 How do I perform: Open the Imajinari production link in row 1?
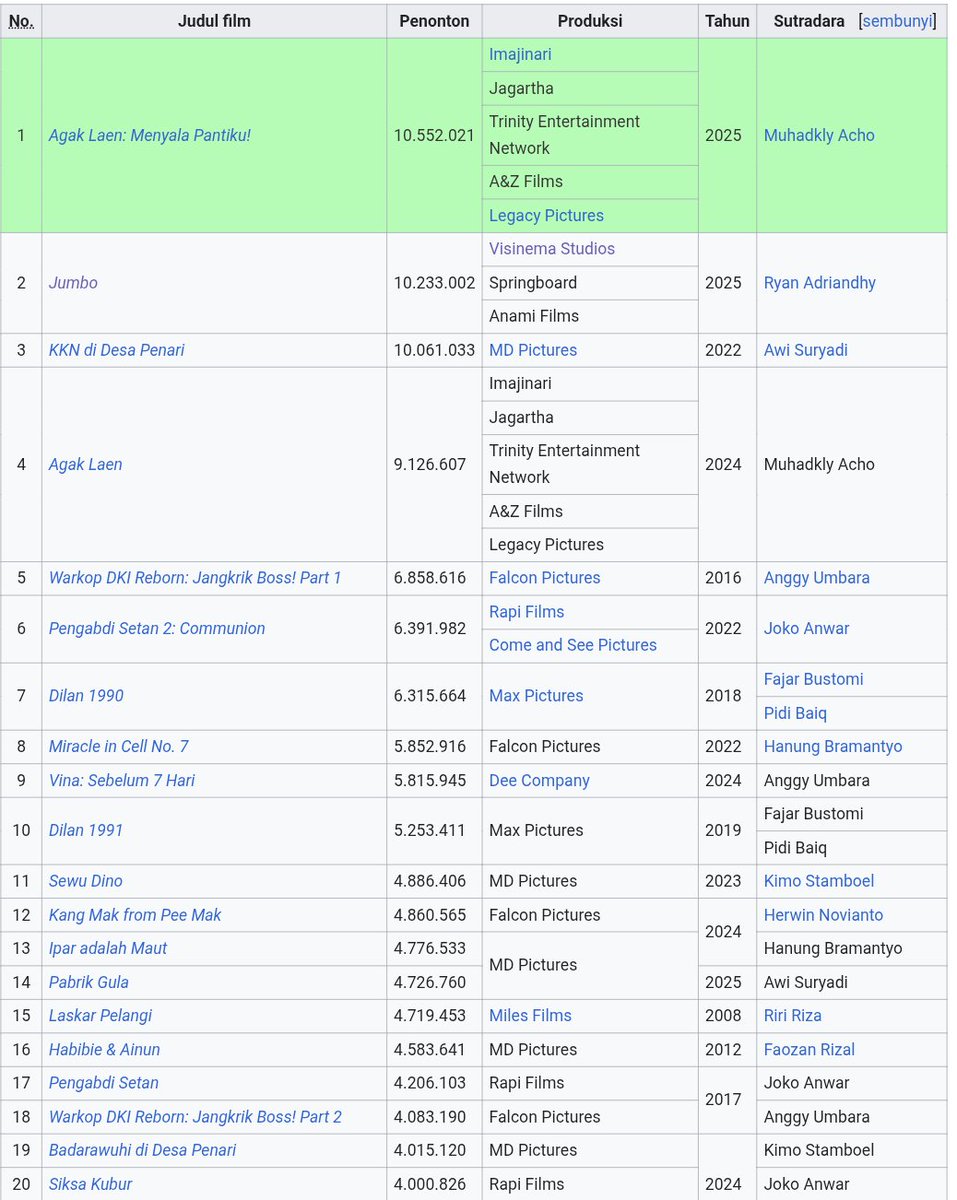(520, 55)
